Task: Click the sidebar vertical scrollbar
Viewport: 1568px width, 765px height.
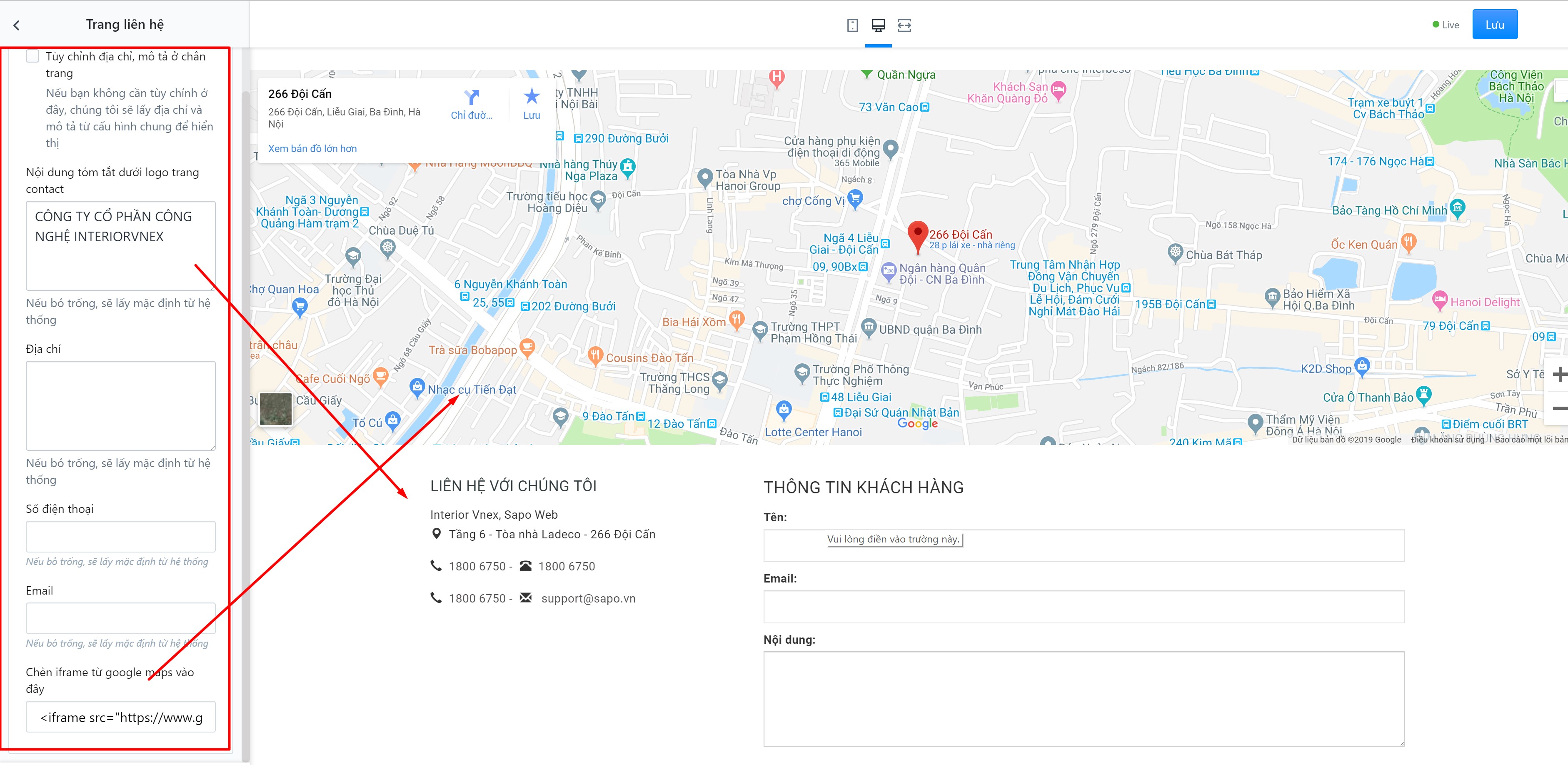Action: coord(245,426)
